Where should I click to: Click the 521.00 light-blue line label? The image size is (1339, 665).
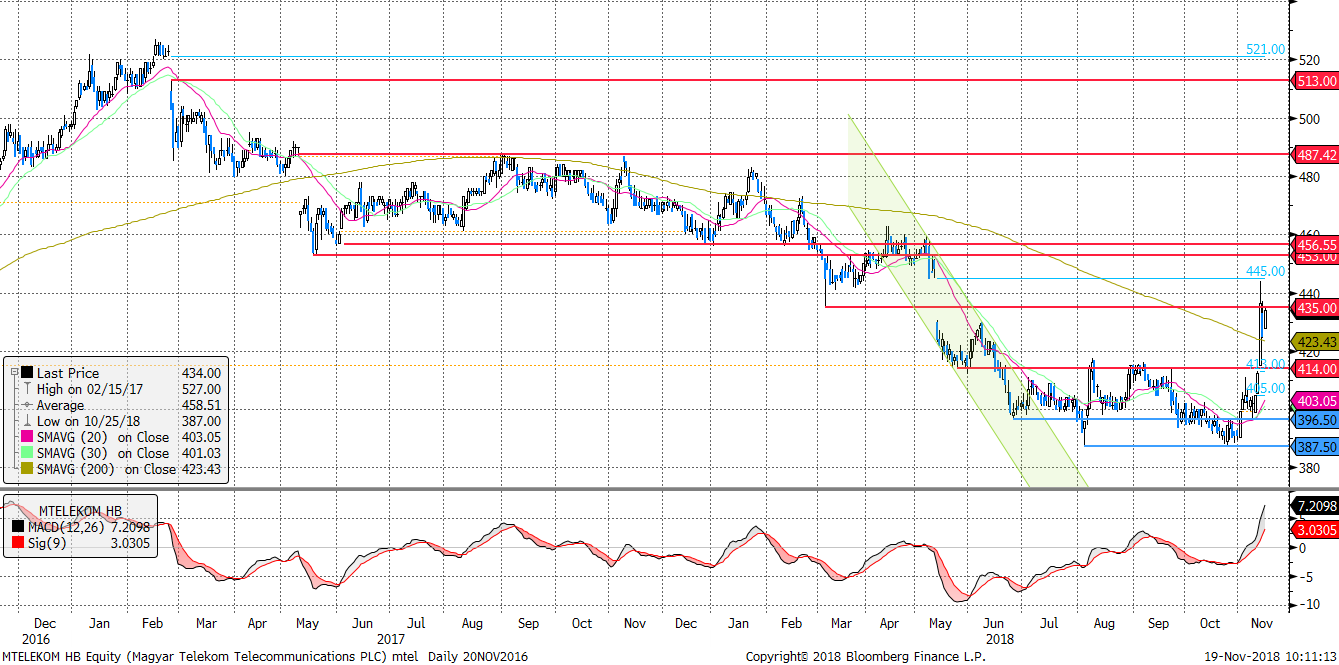coord(1265,49)
